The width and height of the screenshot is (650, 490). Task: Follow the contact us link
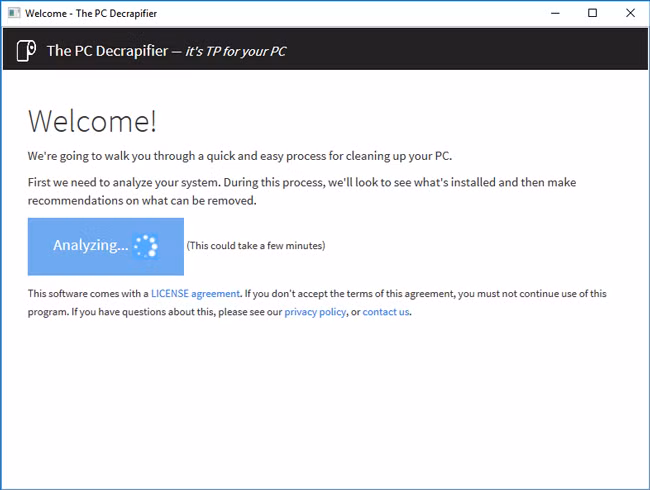point(386,312)
